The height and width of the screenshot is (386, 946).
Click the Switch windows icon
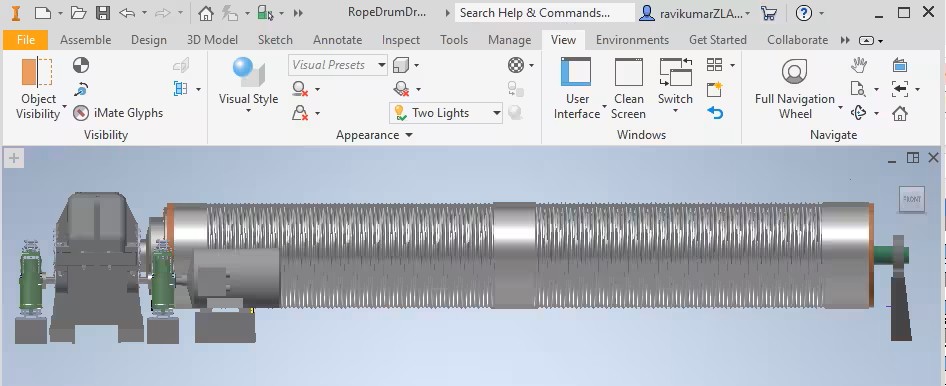pos(675,72)
